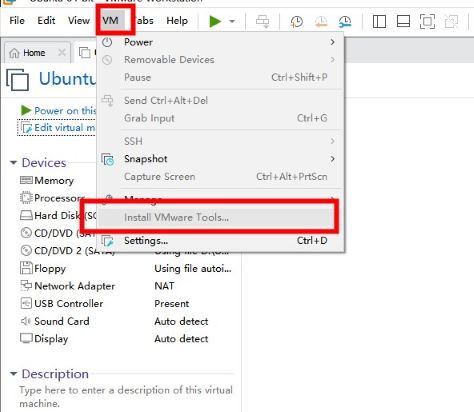Screen dimensions: 474x412
Task: Choose Send Ctrl+Alt+Del menu entry
Action: [x=221, y=100]
